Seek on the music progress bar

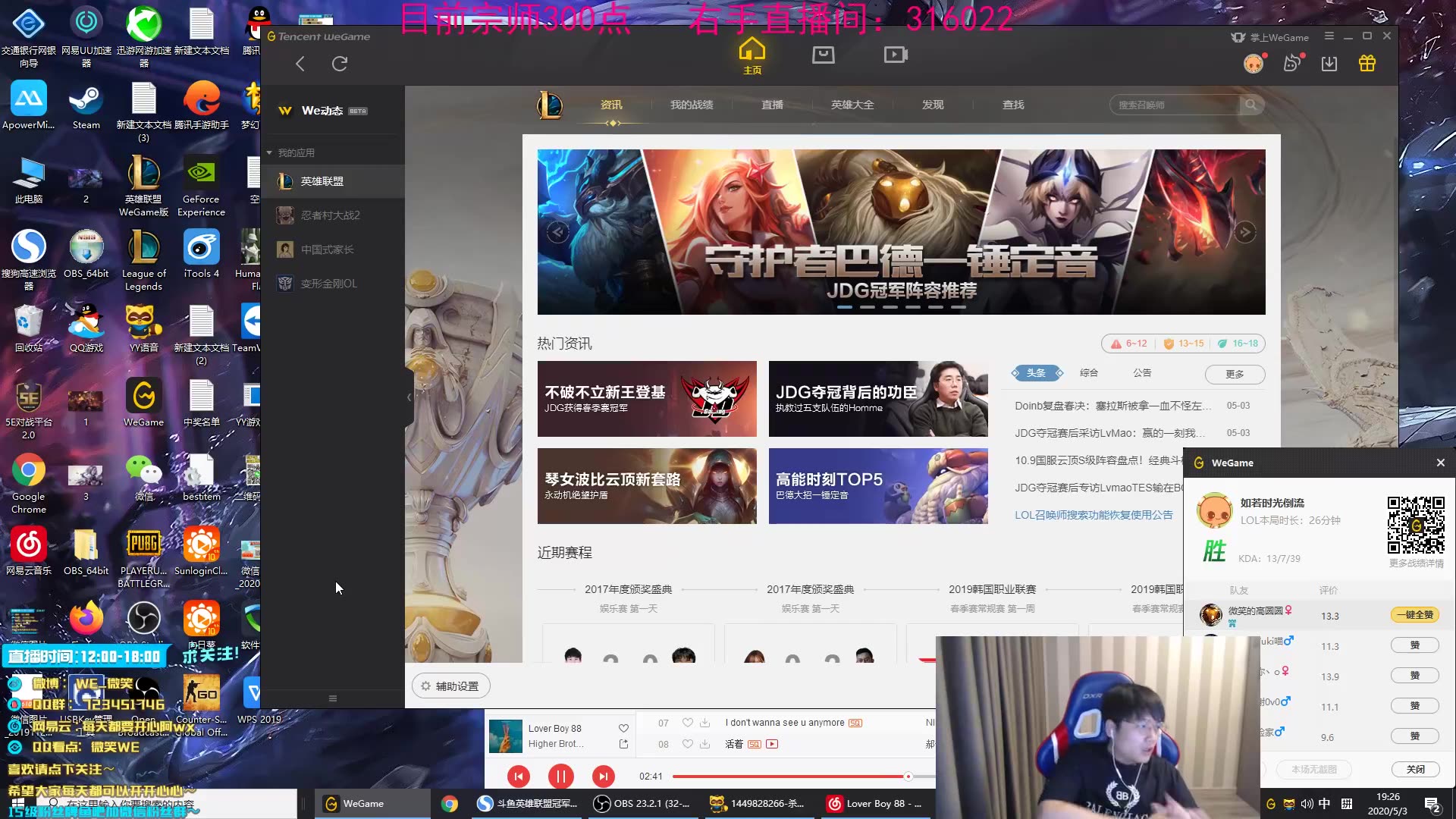[x=802, y=777]
